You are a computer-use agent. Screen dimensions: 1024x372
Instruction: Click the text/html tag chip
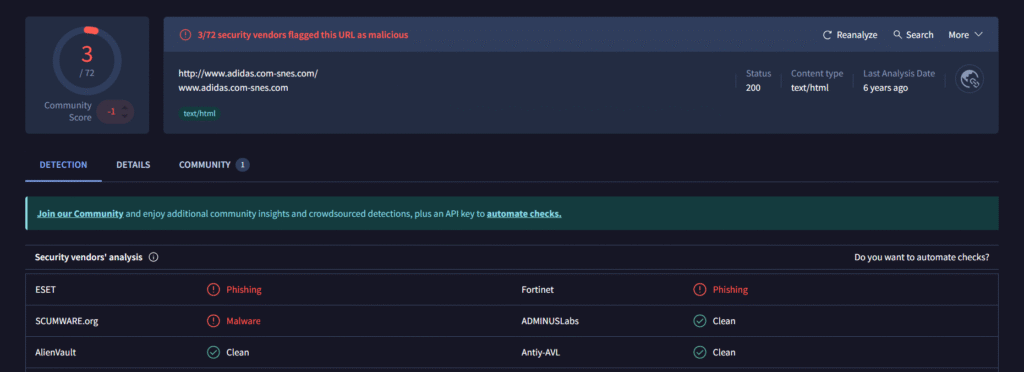[x=200, y=114]
